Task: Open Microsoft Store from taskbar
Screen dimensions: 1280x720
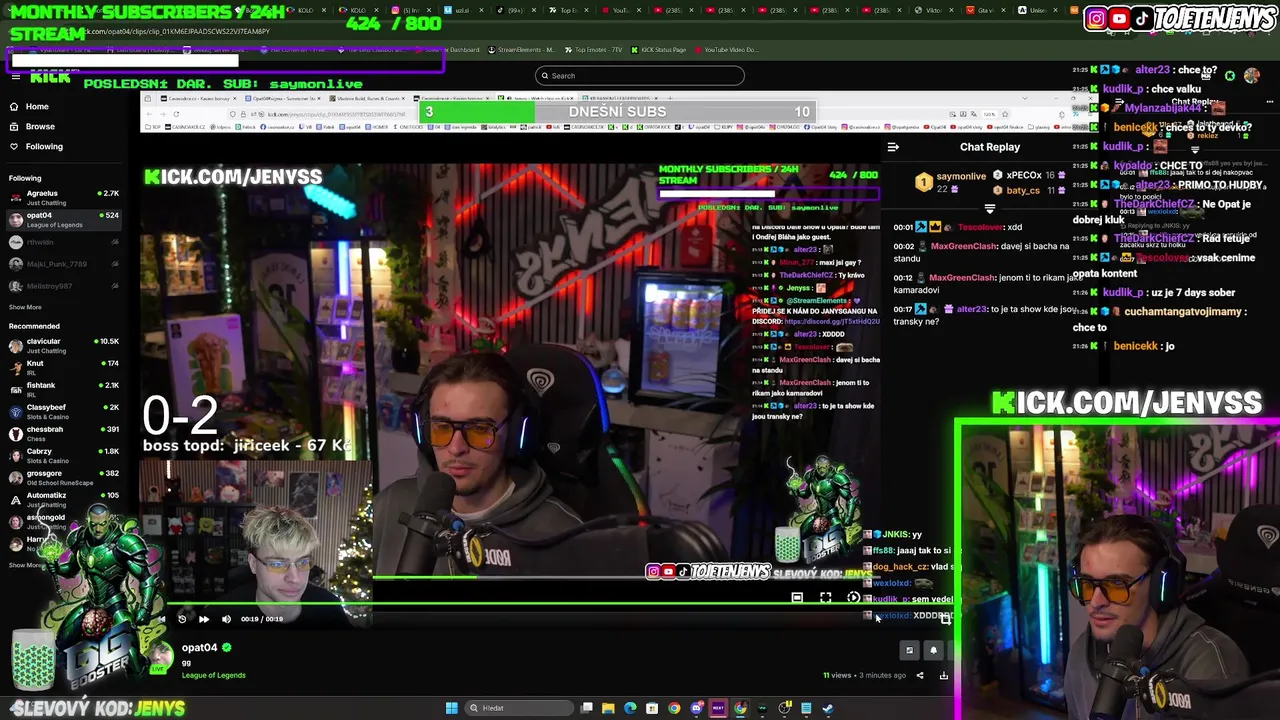Action: pyautogui.click(x=652, y=708)
